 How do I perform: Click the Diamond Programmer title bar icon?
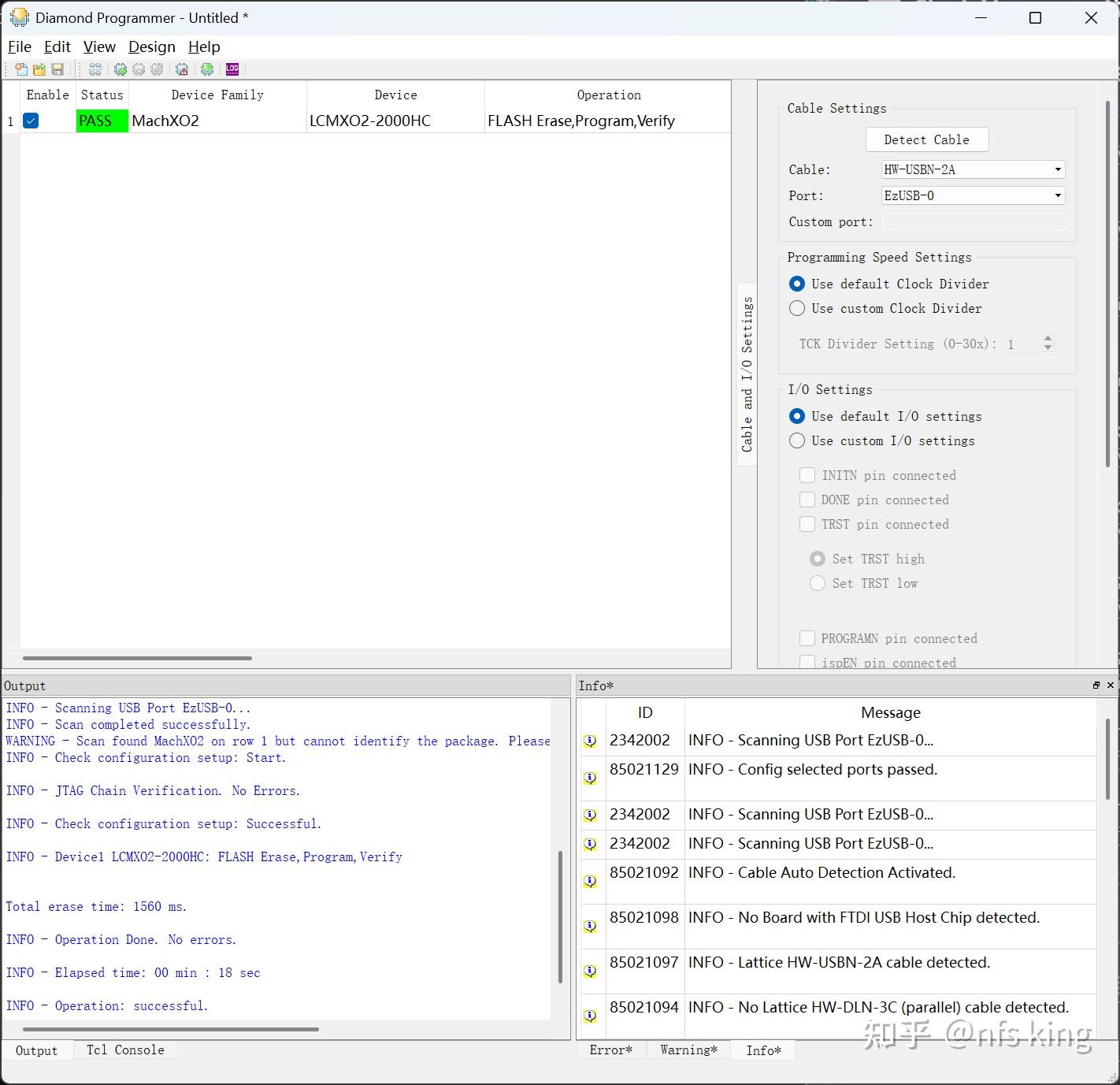point(19,17)
